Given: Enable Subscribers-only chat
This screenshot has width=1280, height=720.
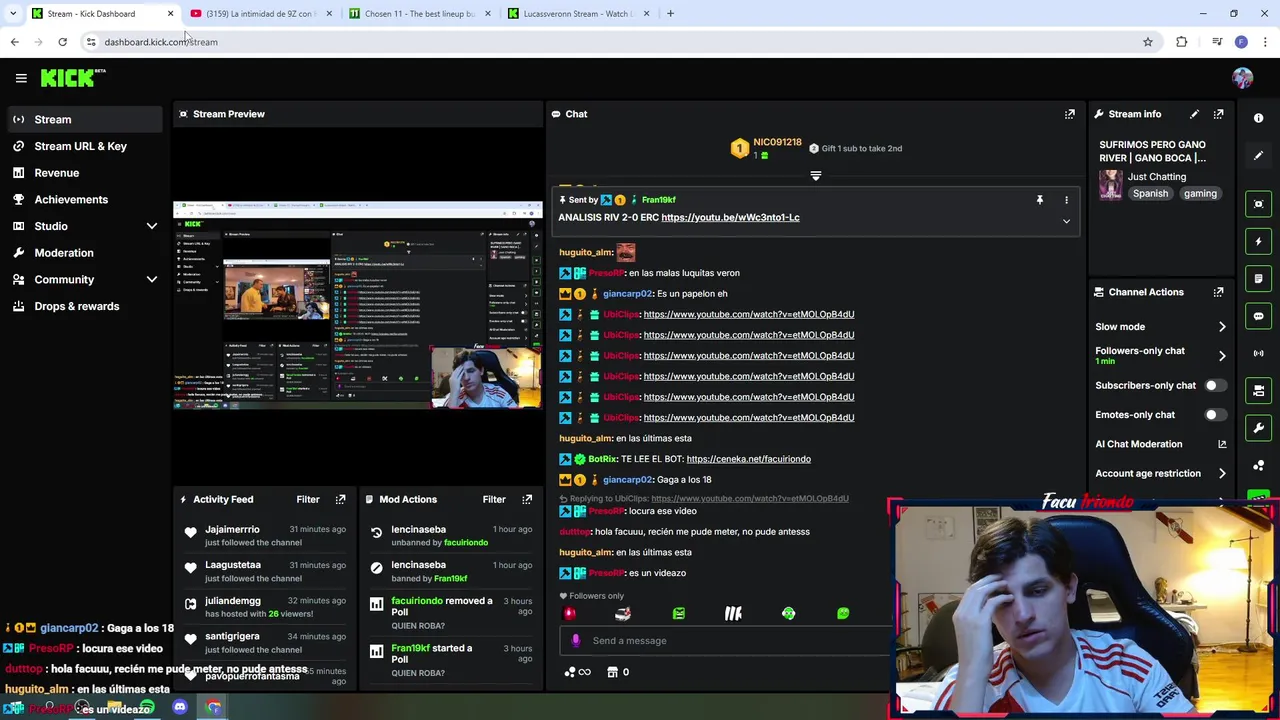Looking at the screenshot, I should (x=1214, y=385).
